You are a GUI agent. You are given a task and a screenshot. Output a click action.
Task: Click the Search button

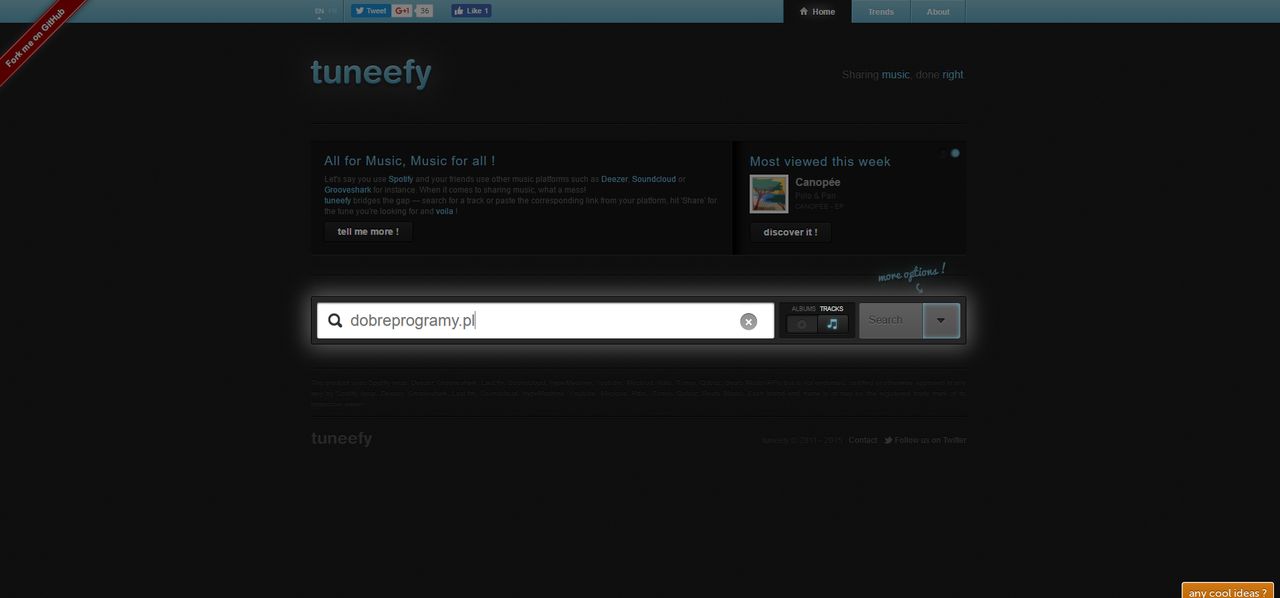[x=890, y=320]
